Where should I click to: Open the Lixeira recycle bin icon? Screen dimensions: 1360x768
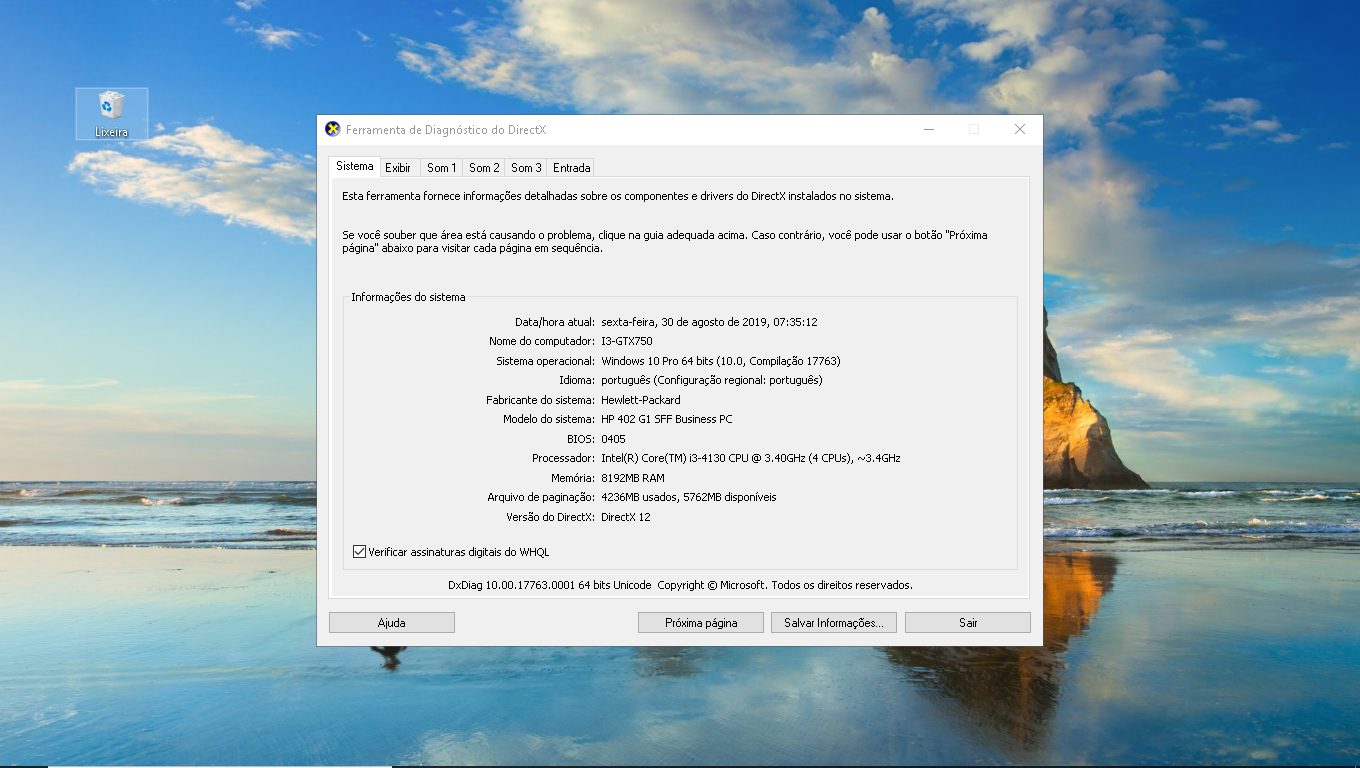pos(112,113)
